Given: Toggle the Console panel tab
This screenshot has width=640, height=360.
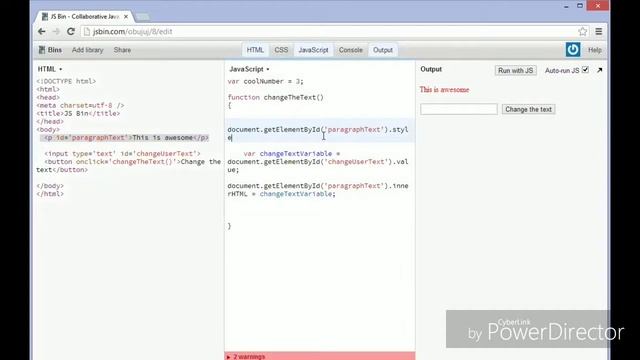Looking at the screenshot, I should click(351, 50).
